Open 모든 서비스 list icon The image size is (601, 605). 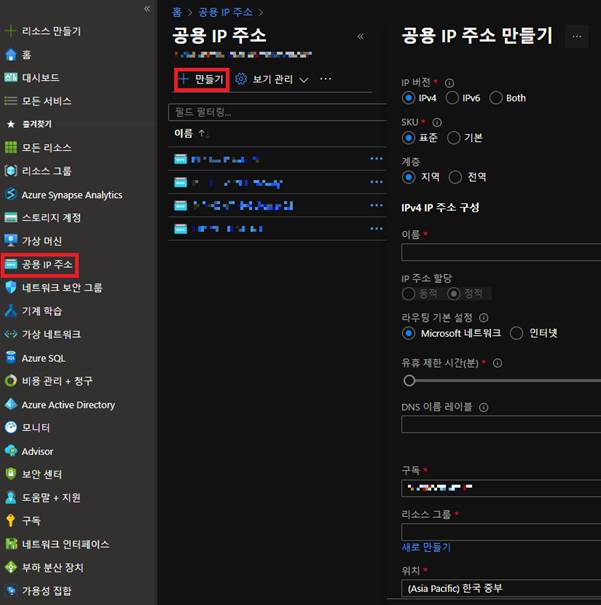pos(11,101)
